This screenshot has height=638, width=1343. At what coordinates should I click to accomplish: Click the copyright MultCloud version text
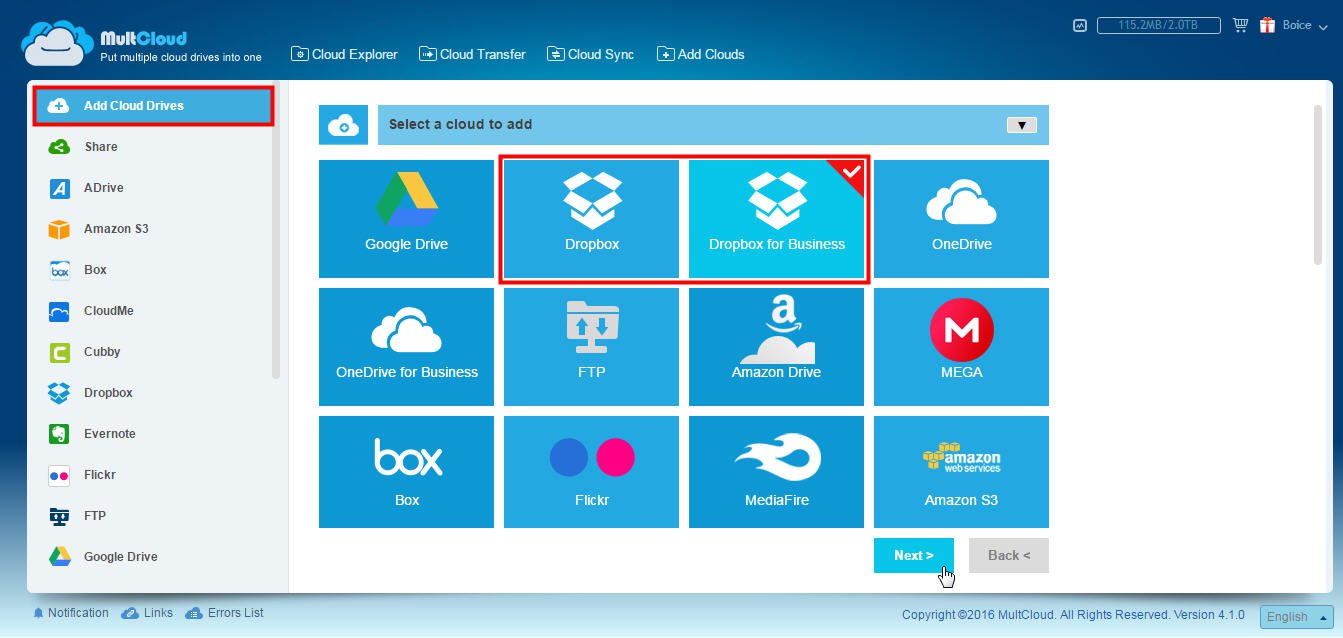point(1073,615)
